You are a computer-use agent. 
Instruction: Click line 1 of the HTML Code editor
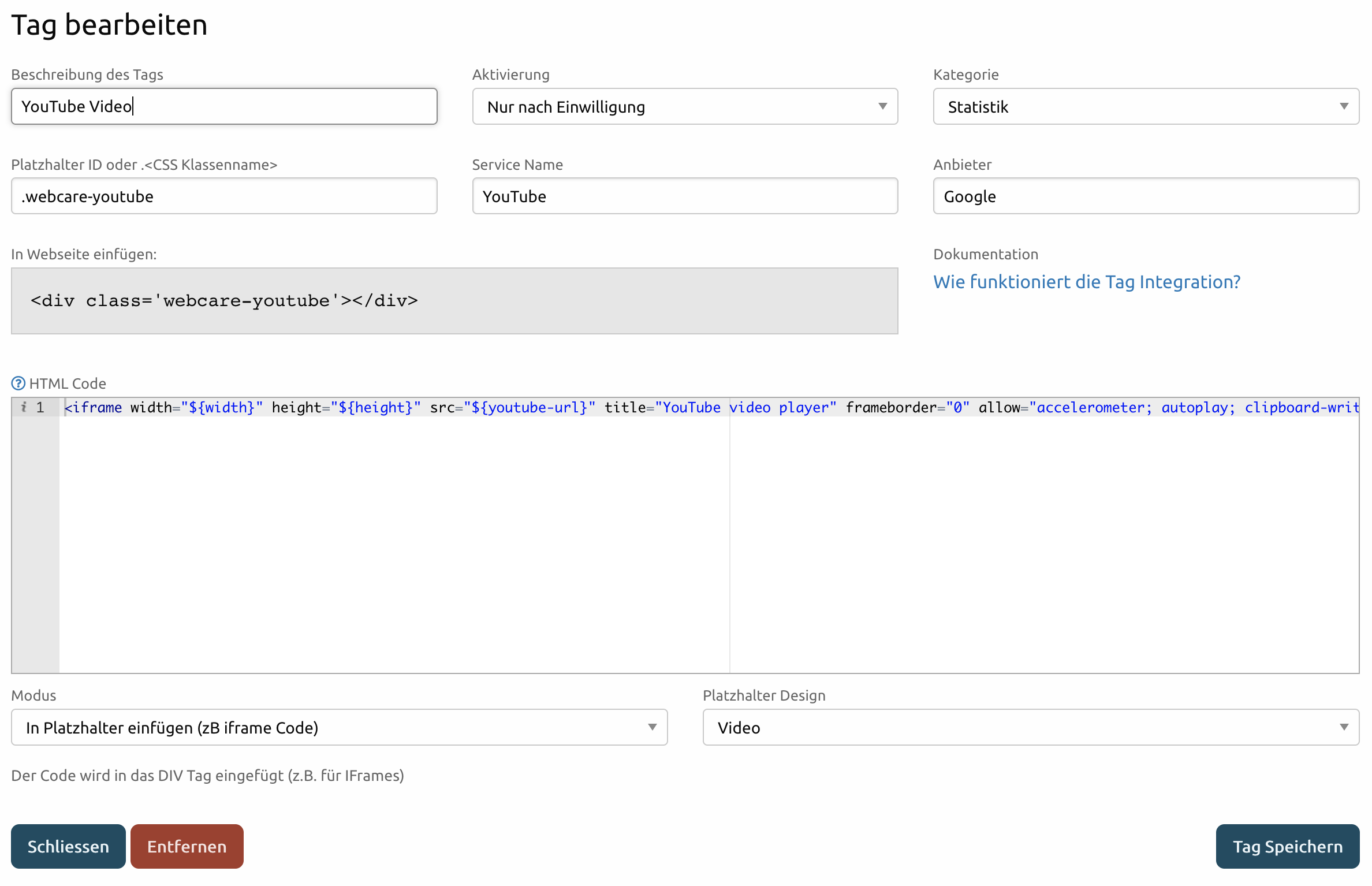pyautogui.click(x=404, y=407)
